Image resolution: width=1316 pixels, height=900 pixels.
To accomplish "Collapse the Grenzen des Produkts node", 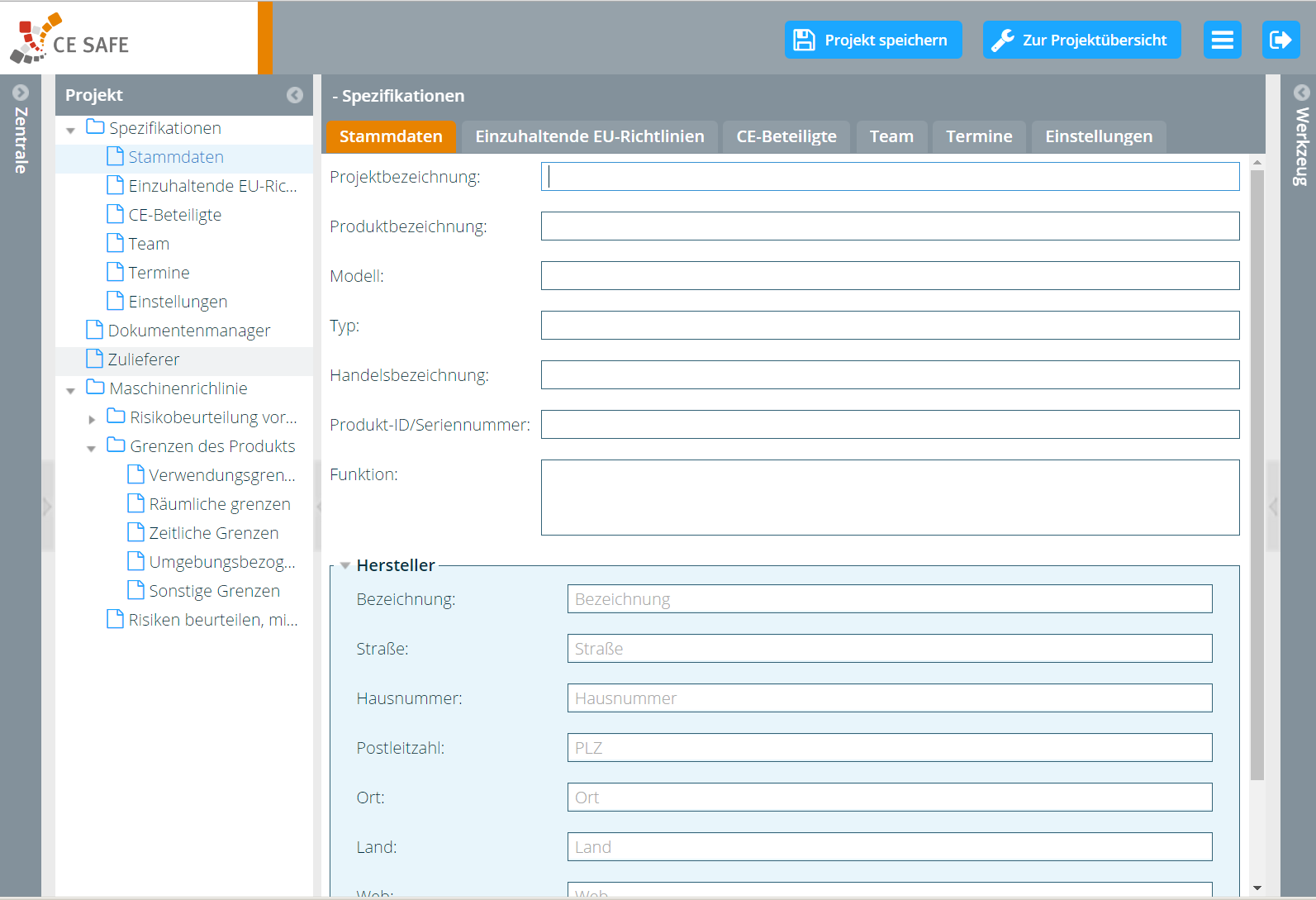I will (92, 448).
